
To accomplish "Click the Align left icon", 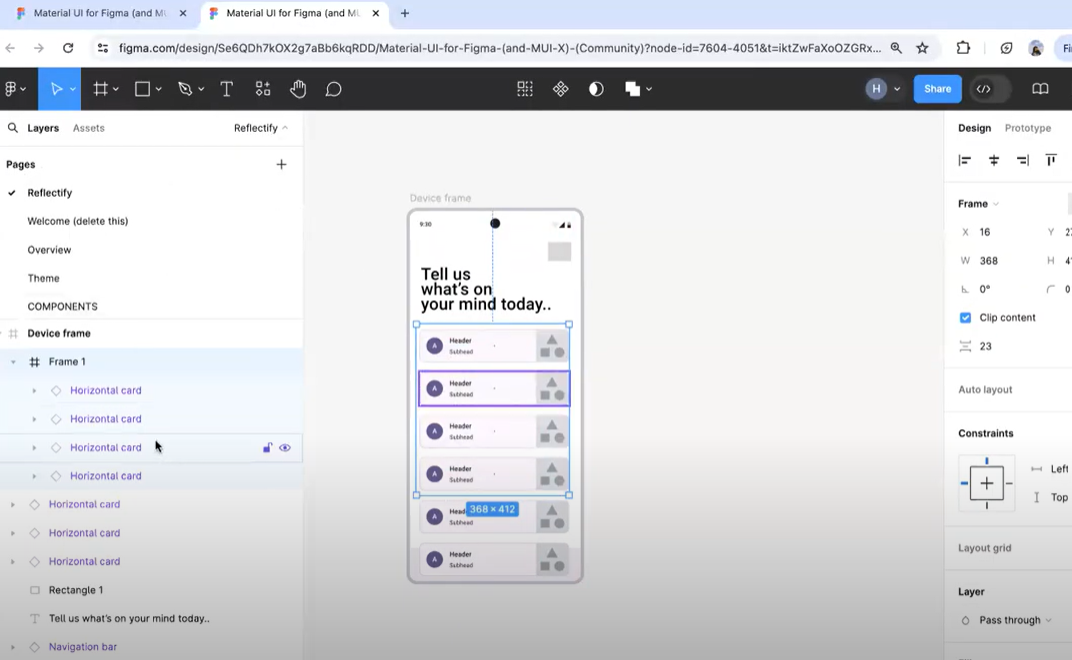I will pyautogui.click(x=965, y=160).
